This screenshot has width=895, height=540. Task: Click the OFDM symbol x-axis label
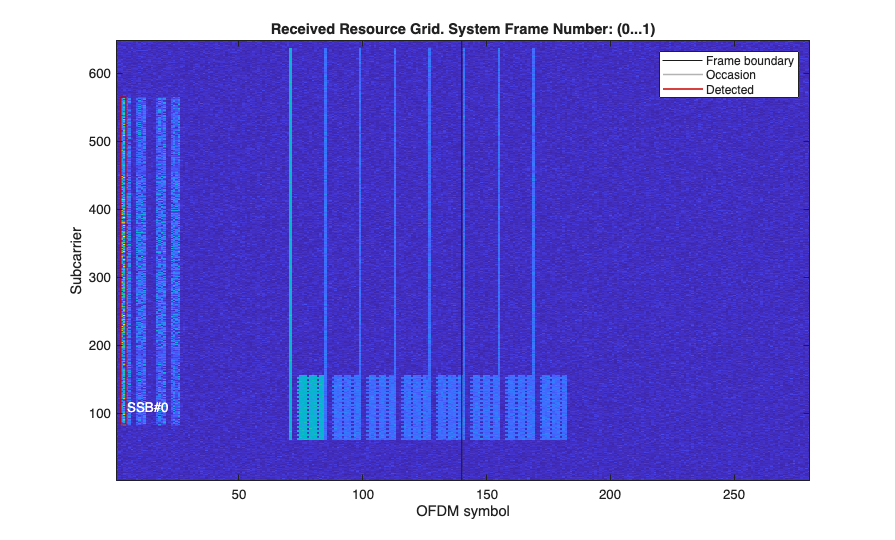pyautogui.click(x=462, y=511)
